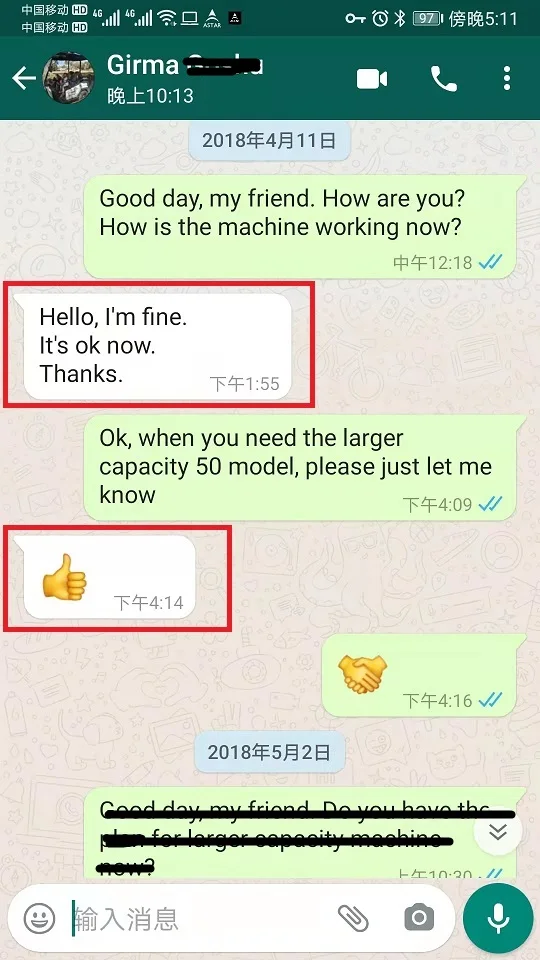Open the three-dot more options menu
540x960 pixels.
click(x=507, y=79)
